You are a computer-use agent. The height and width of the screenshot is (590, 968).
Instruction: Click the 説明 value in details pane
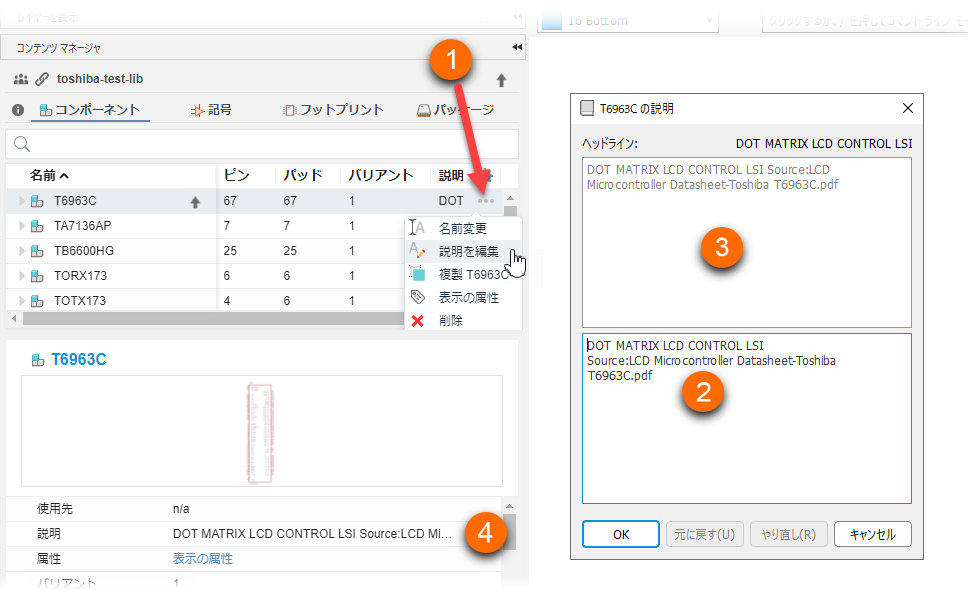click(x=312, y=534)
